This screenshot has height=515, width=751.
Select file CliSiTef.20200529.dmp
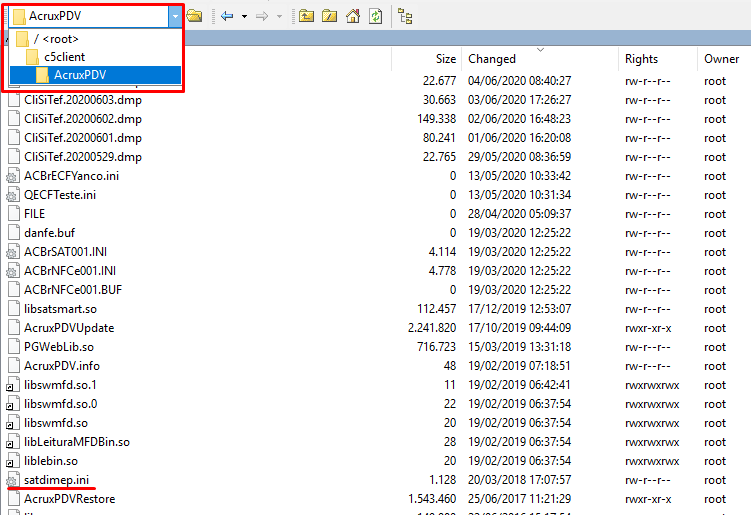[83, 157]
